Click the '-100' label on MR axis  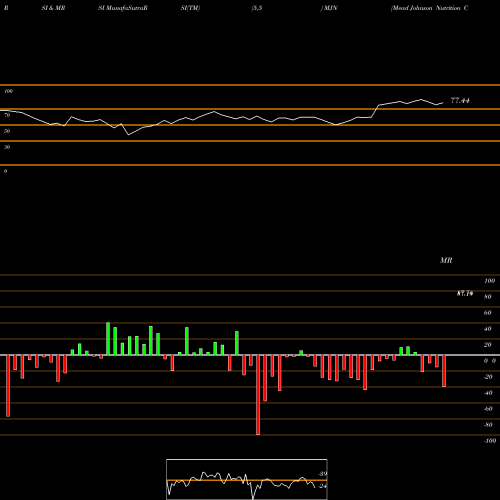point(490,441)
